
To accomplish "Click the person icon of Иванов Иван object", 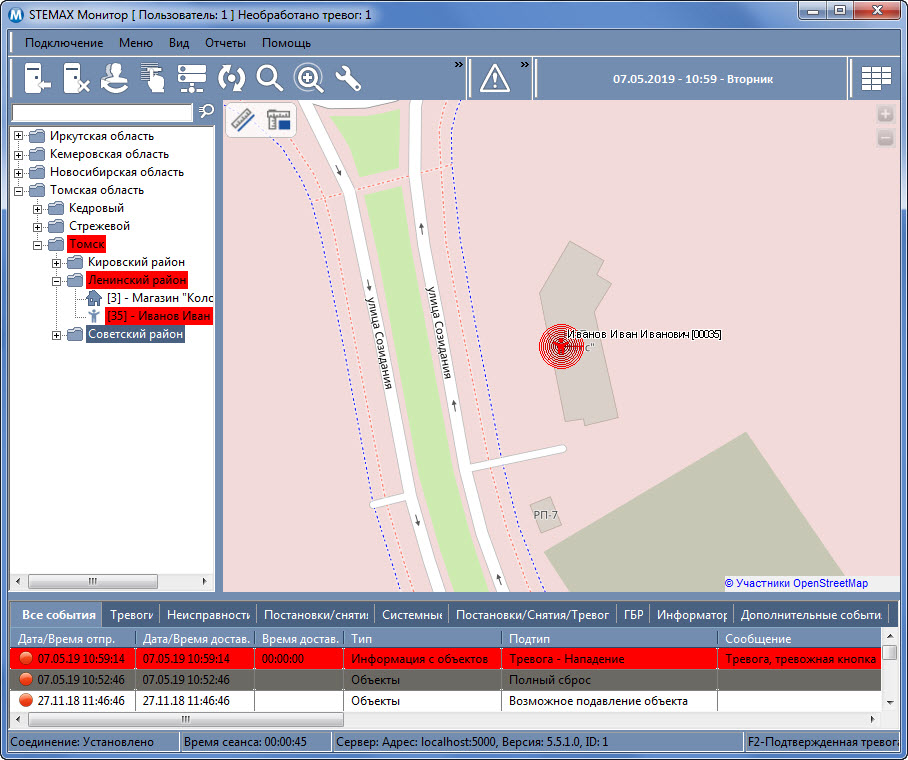I will [94, 316].
